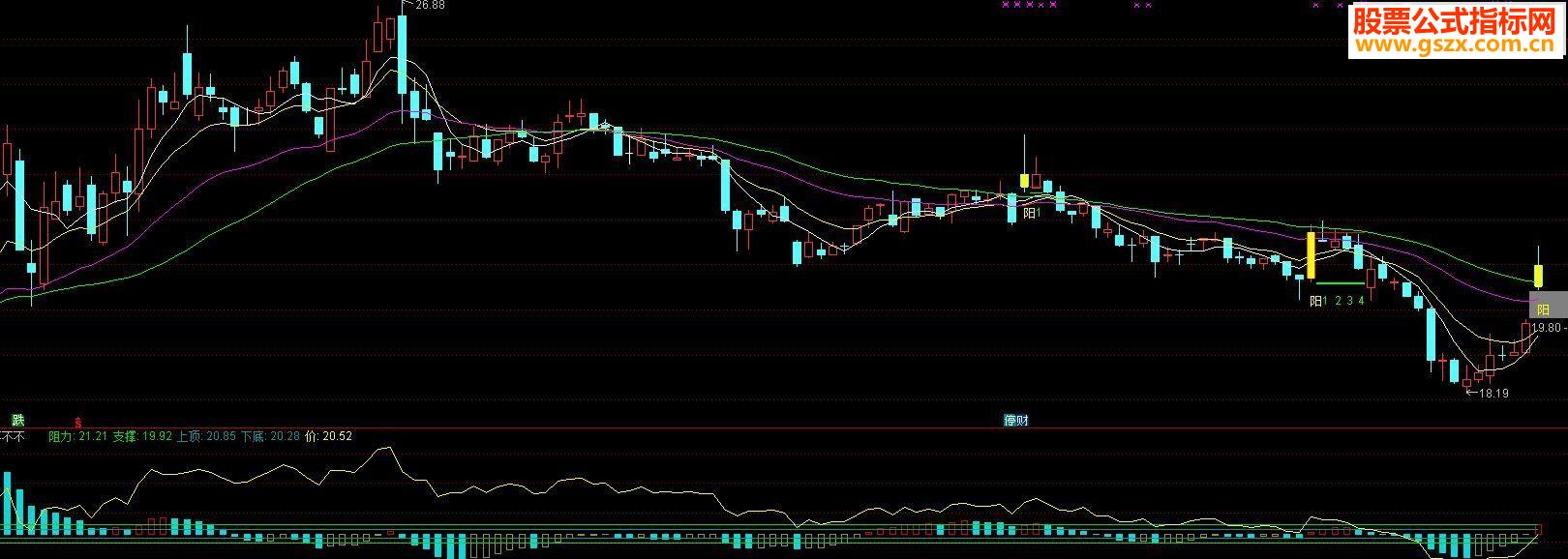Click the 价: 20.52 price readout
1568x559 pixels.
click(328, 436)
